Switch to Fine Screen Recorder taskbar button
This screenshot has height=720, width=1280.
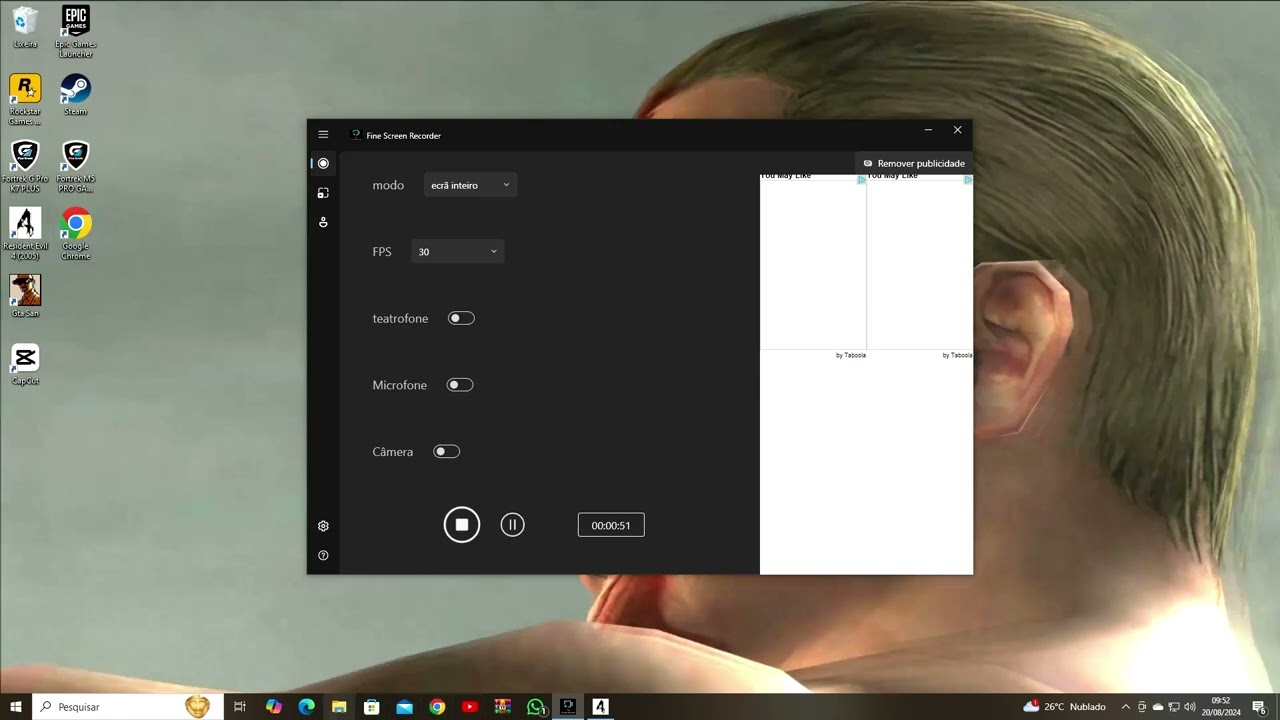pyautogui.click(x=568, y=707)
